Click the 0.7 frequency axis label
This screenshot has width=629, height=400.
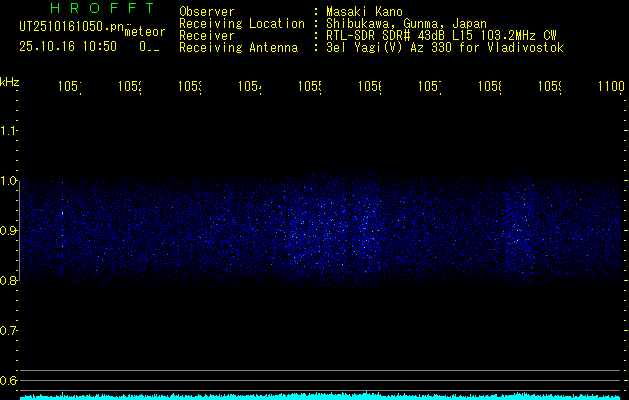pos(8,331)
